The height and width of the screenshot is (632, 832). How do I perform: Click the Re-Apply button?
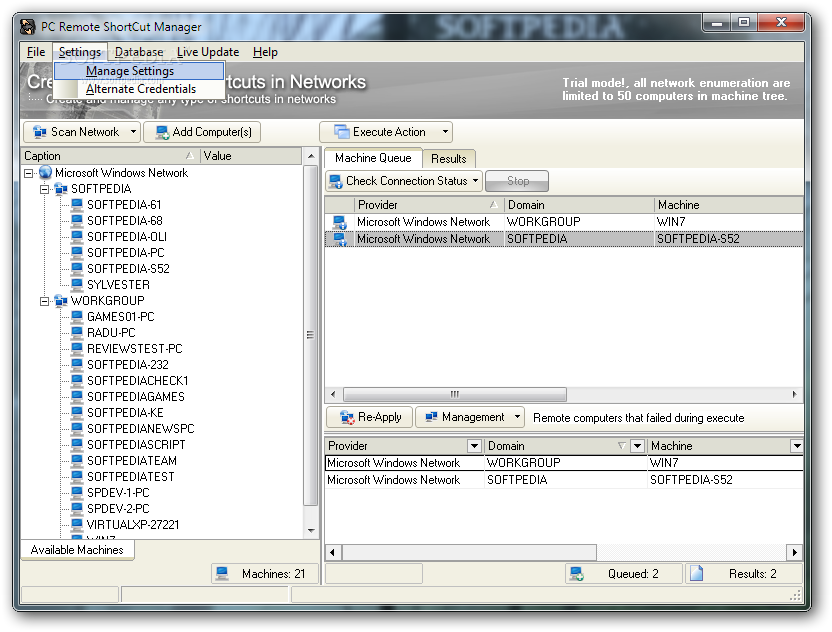coord(370,417)
